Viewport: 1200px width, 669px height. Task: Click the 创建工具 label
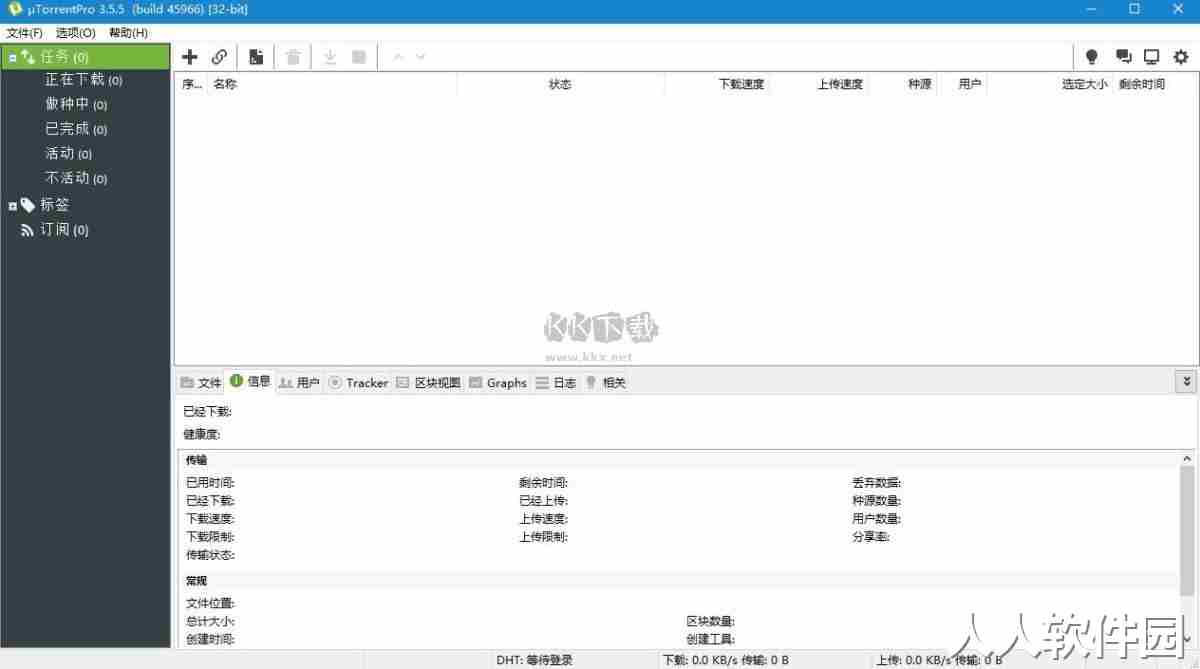(x=711, y=639)
